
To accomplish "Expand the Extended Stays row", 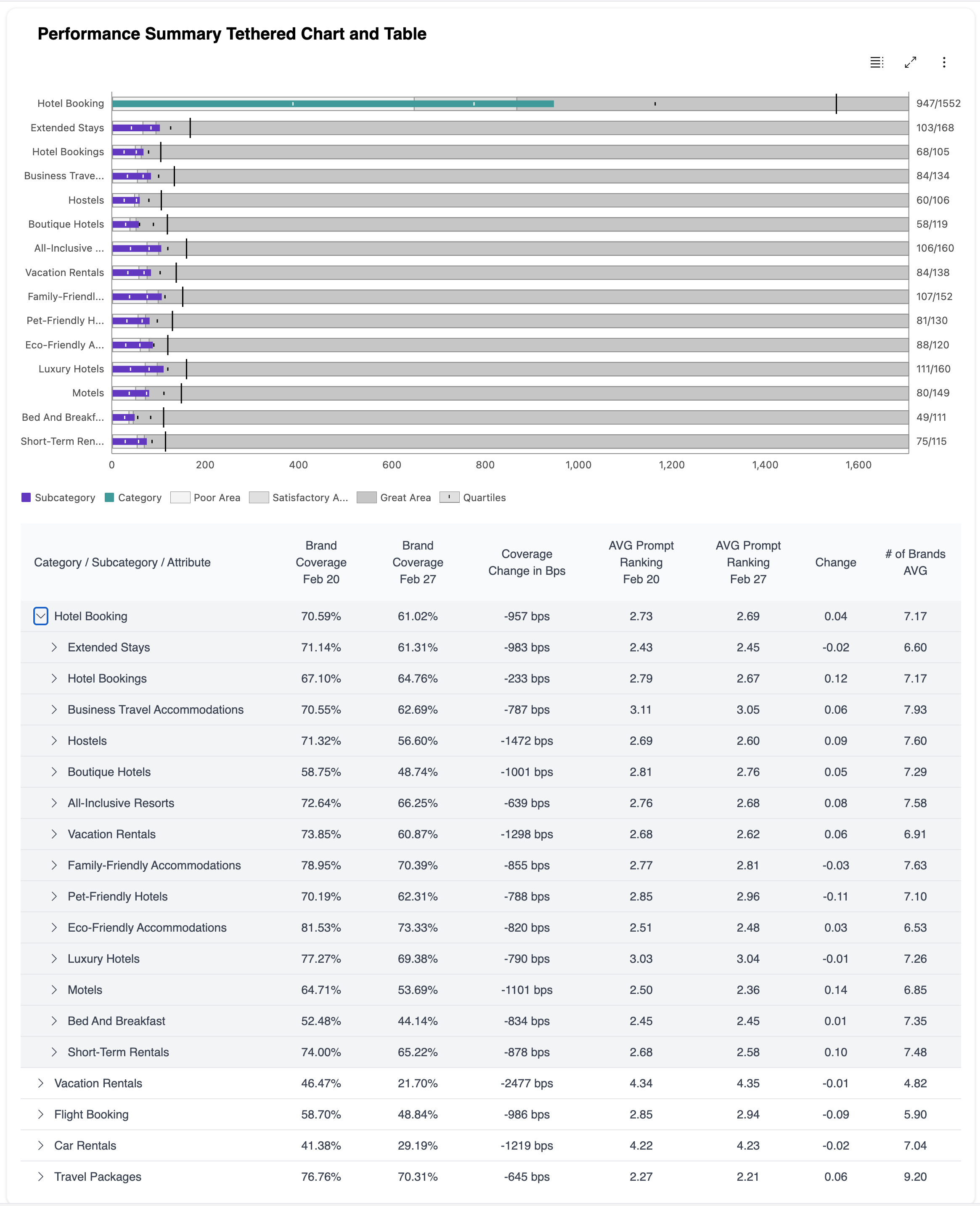I will pos(54,647).
